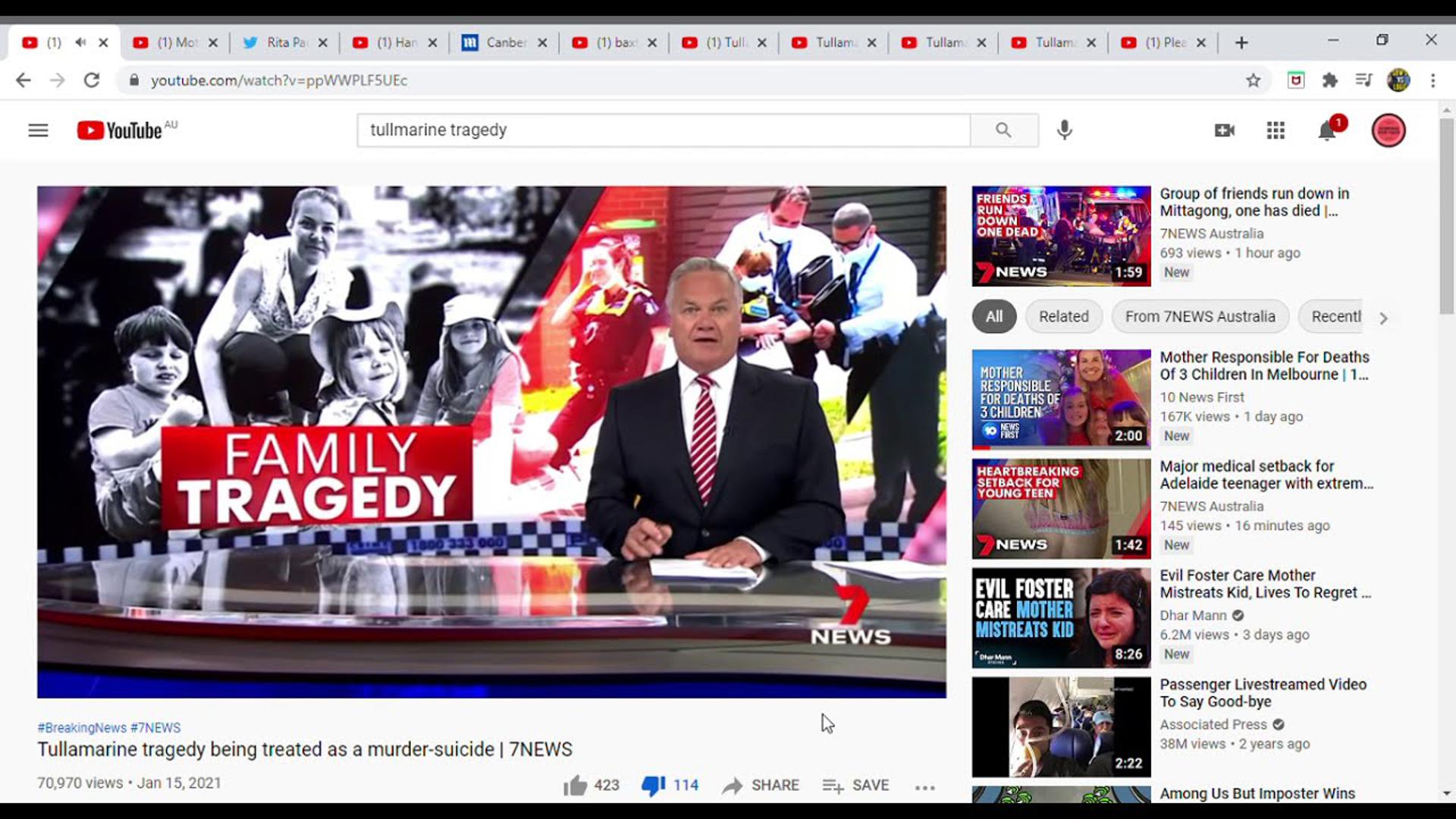The width and height of the screenshot is (1456, 819).
Task: Select the Related filter chip
Action: tap(1063, 317)
